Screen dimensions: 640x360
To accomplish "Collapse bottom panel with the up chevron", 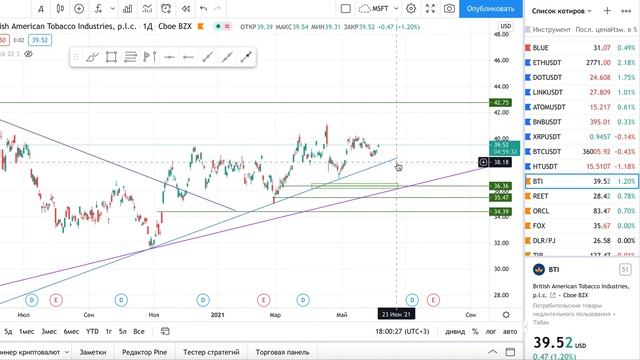I will (493, 352).
